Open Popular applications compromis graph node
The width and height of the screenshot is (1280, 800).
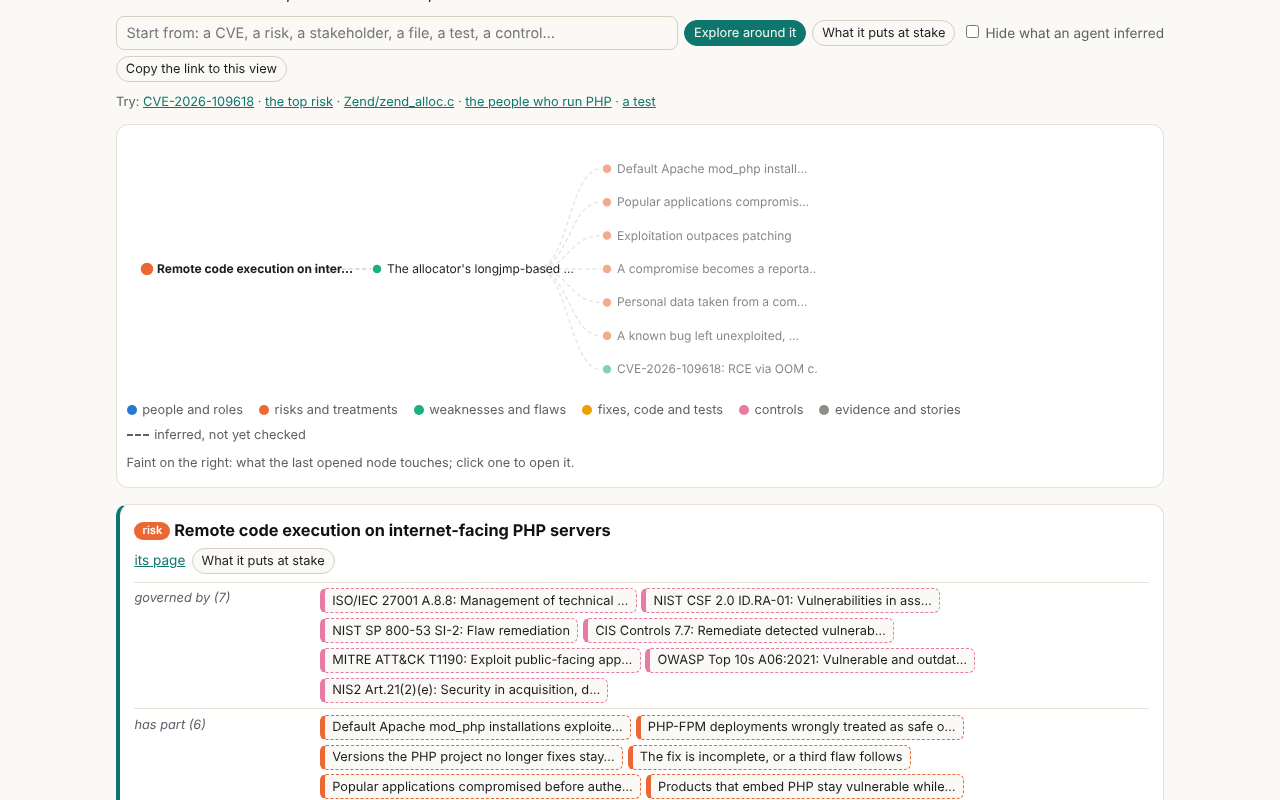coord(706,202)
